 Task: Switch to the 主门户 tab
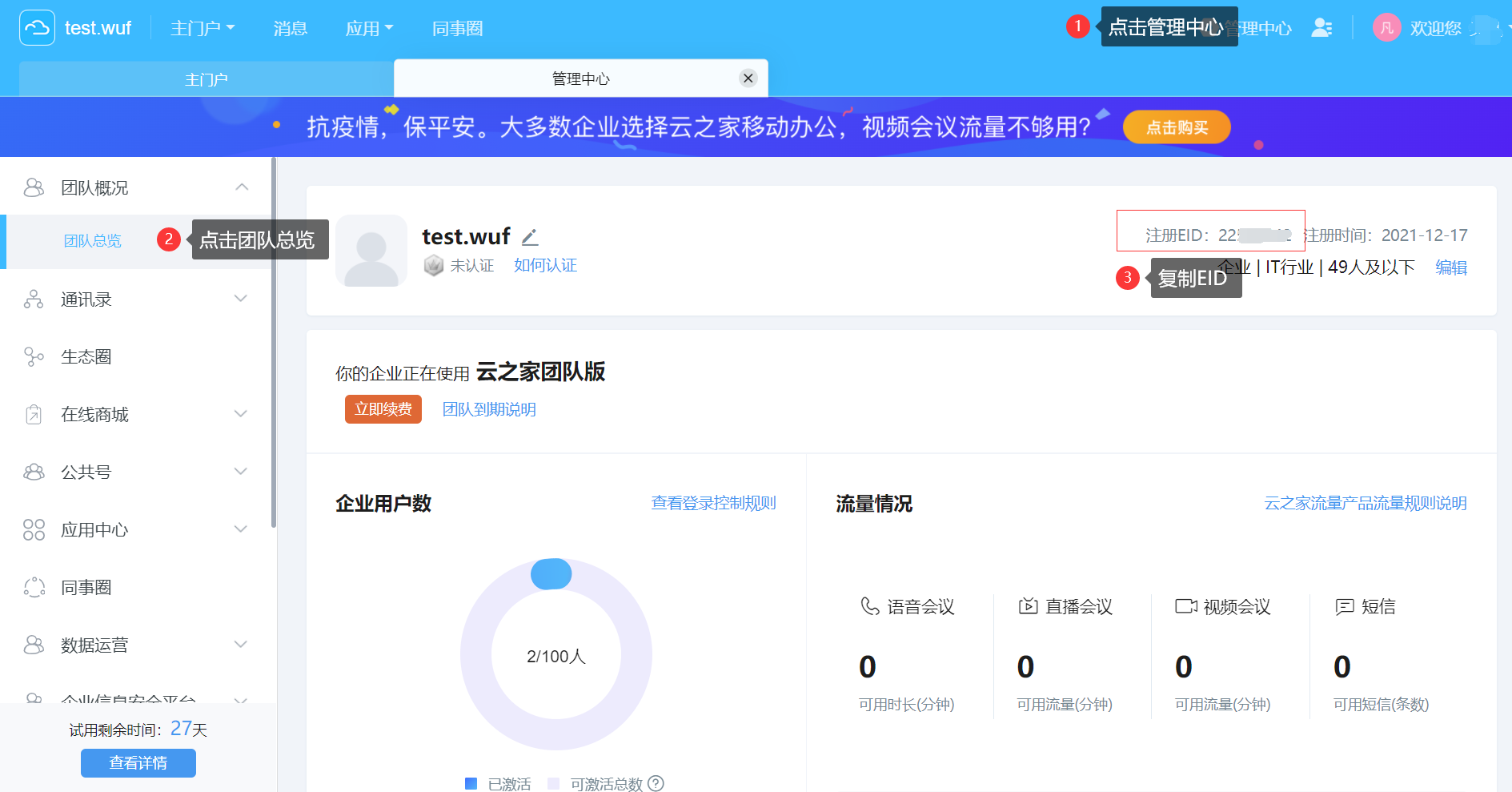click(207, 79)
